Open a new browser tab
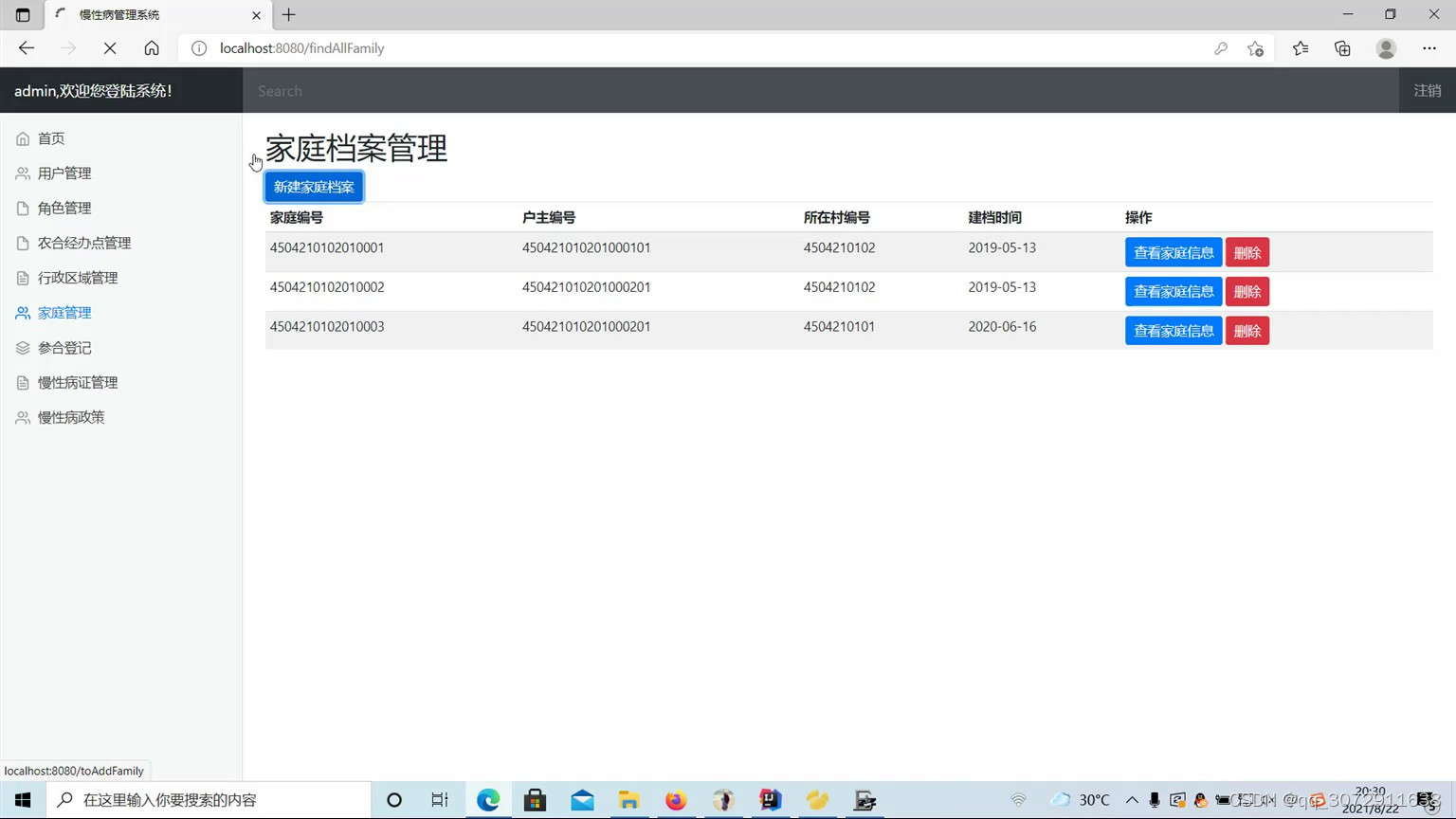Screen dimensions: 1456x819 click(289, 15)
